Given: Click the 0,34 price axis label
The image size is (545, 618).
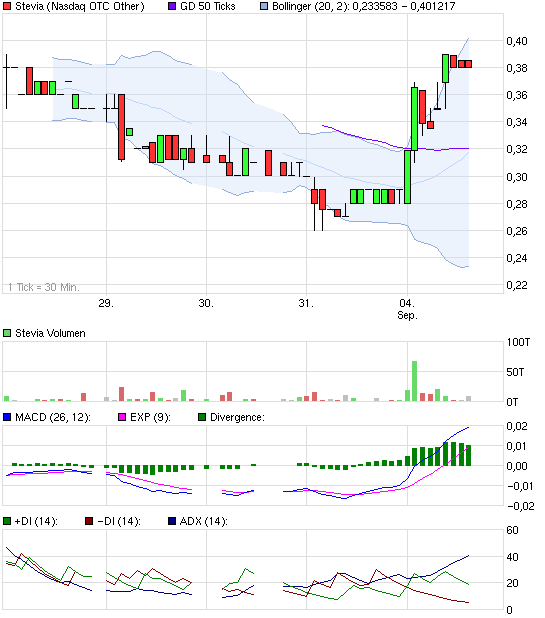Looking at the screenshot, I should 517,122.
